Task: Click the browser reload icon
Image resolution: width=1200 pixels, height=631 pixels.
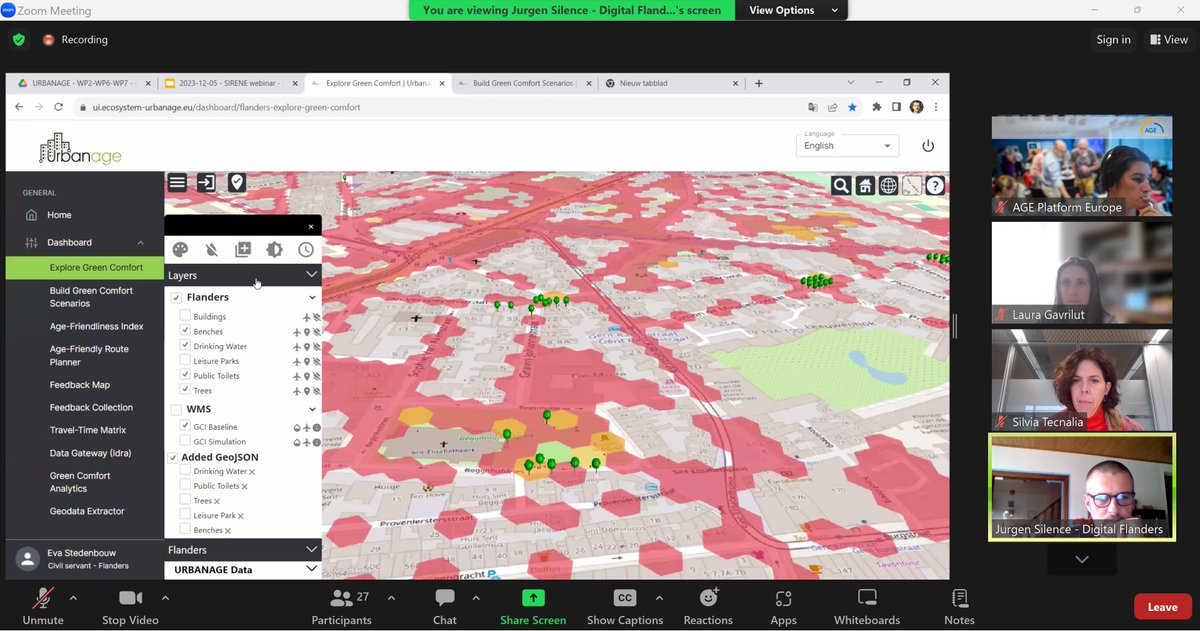Action: [58, 107]
